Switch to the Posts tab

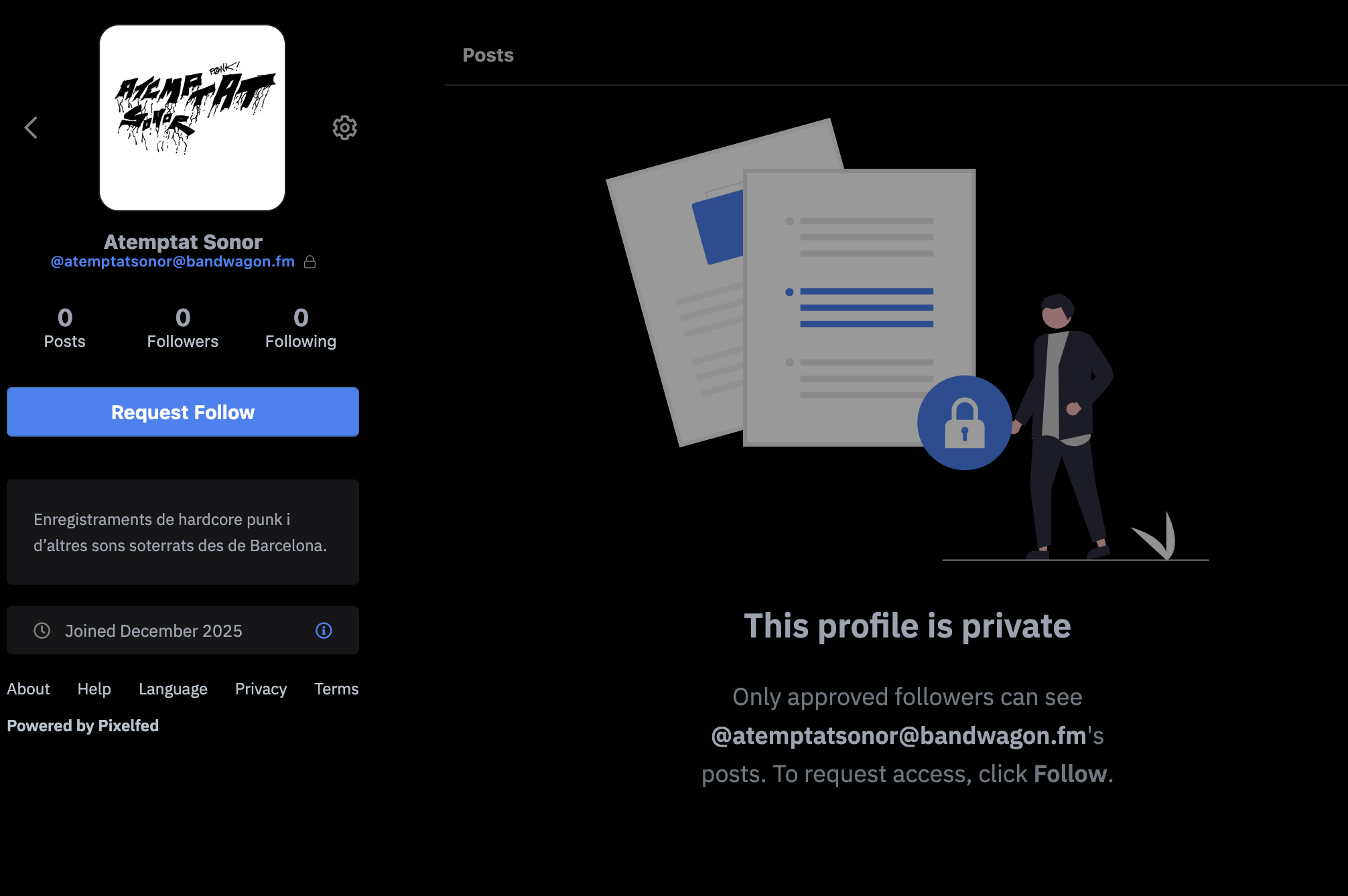tap(488, 55)
